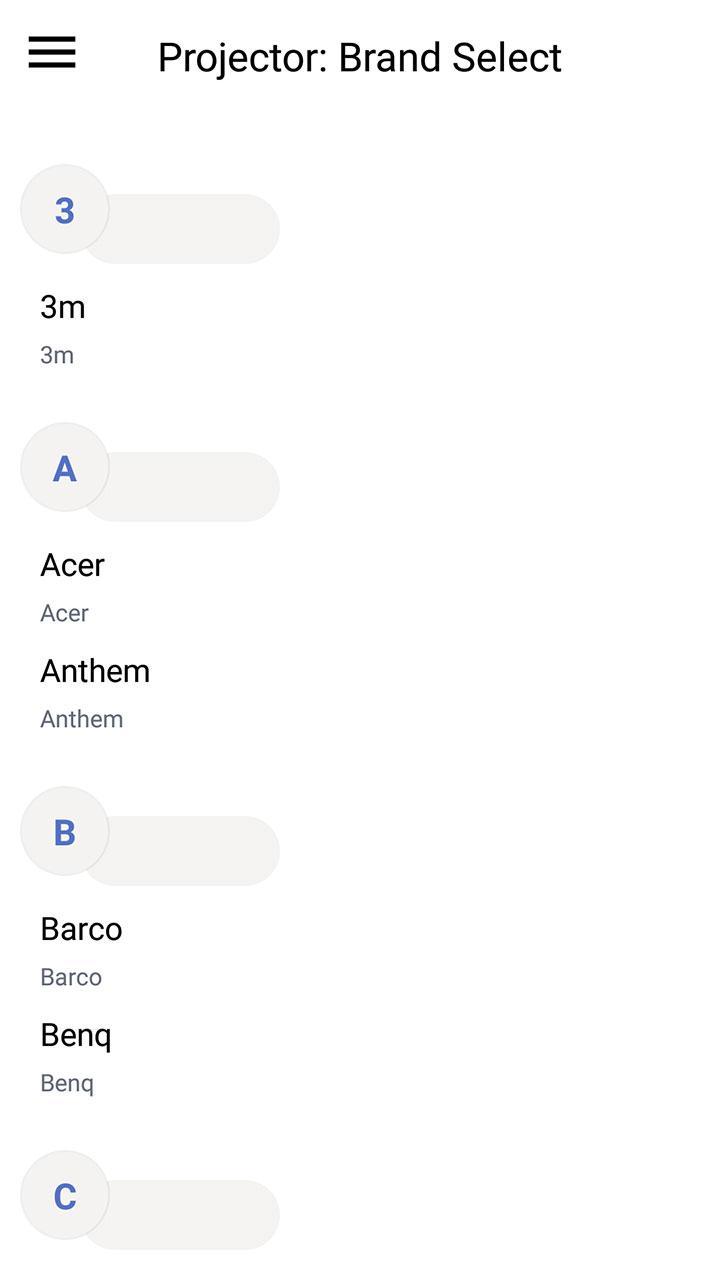This screenshot has height=1280, width=720.
Task: Pick the Barco brand title
Action: point(81,929)
